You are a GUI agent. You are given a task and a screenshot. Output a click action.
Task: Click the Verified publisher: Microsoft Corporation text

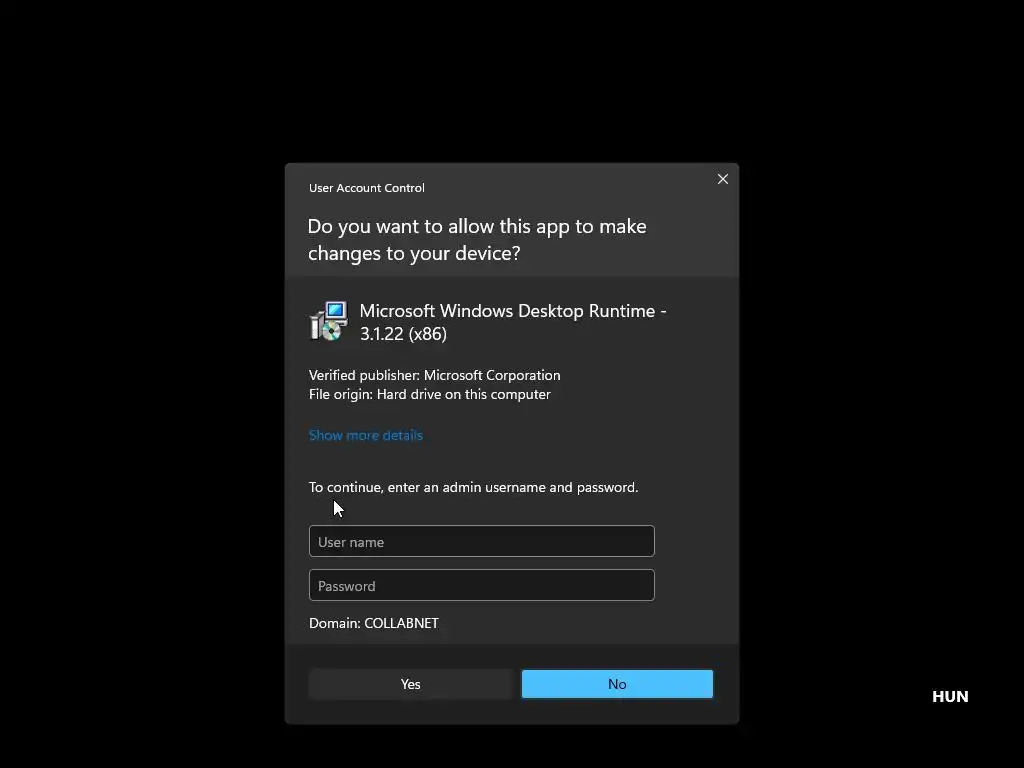(434, 376)
